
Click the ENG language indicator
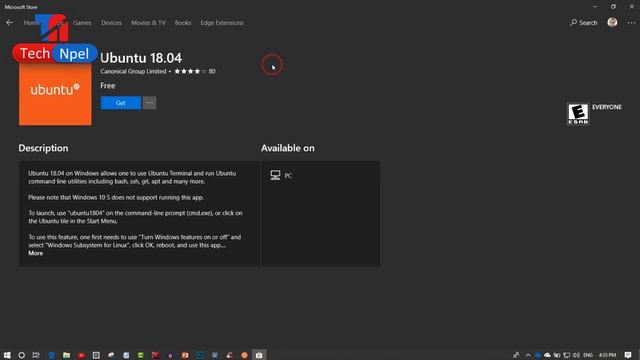(x=588, y=355)
